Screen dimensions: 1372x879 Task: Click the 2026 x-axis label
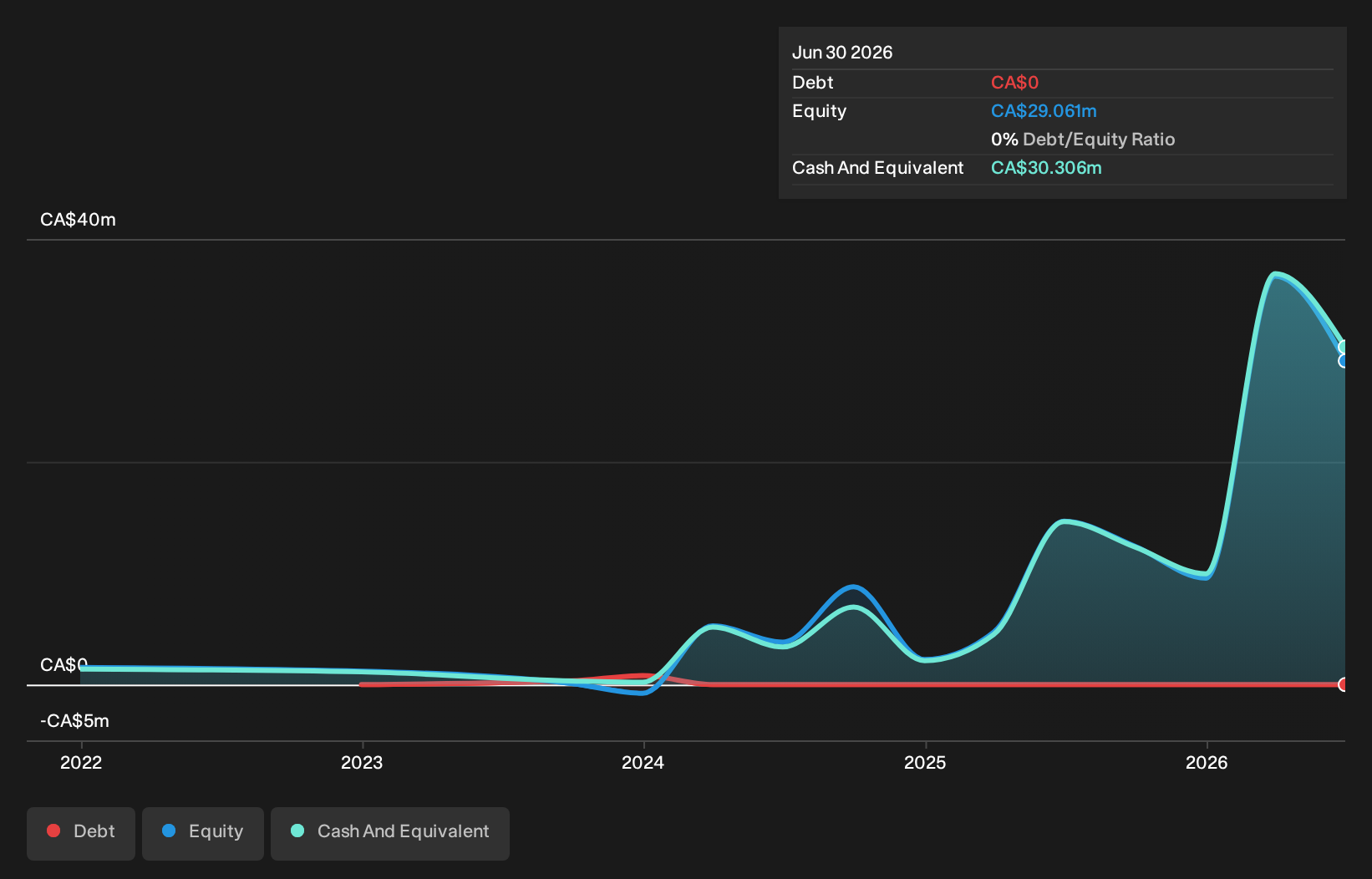[1207, 762]
